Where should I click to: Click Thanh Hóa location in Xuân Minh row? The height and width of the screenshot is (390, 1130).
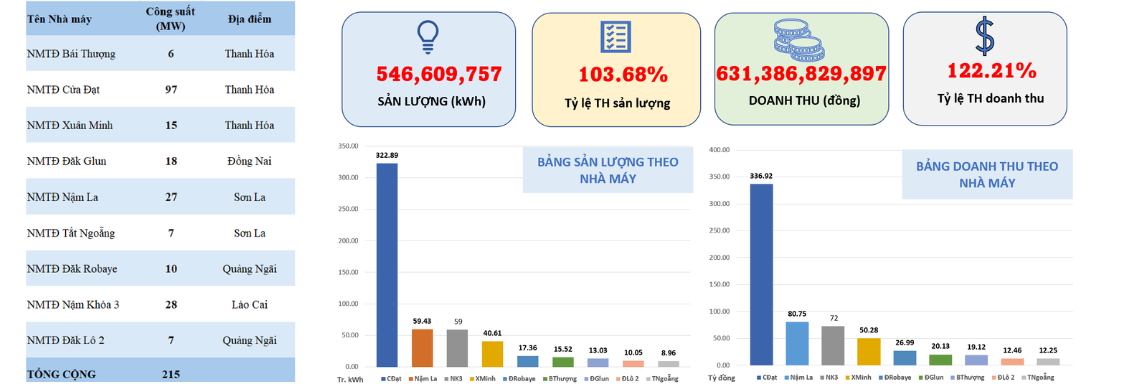249,125
